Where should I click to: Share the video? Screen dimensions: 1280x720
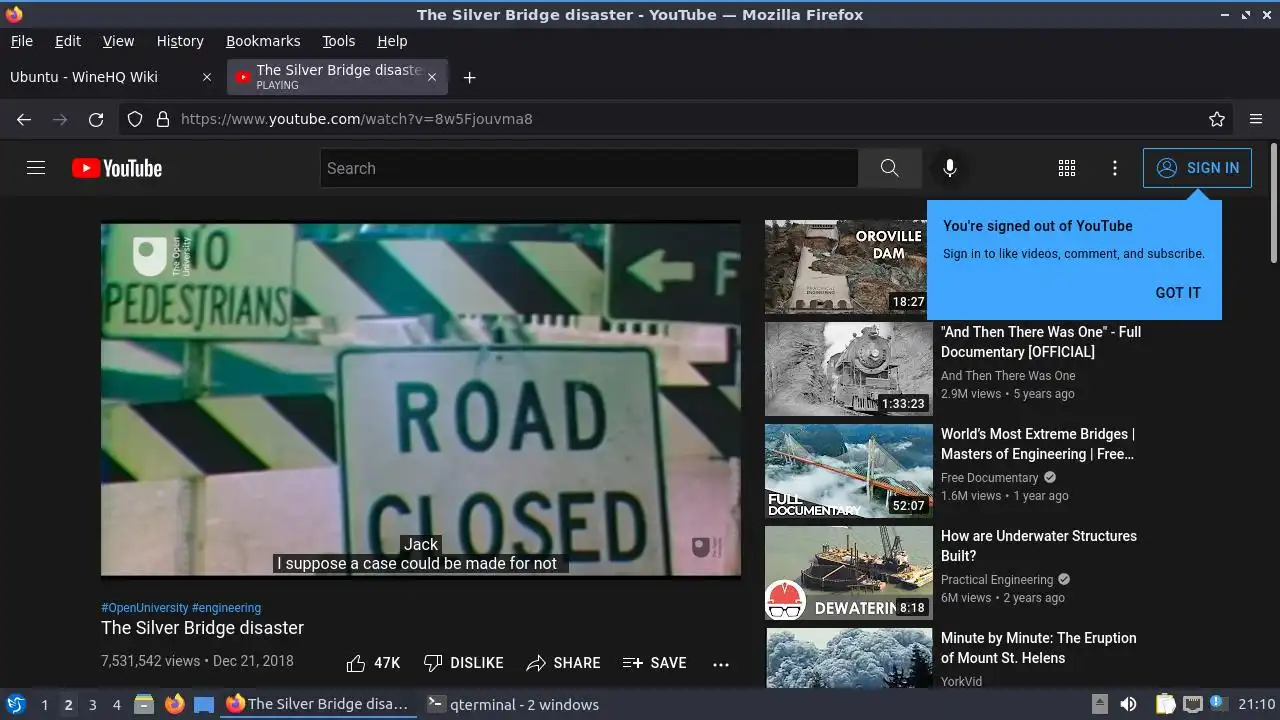563,663
